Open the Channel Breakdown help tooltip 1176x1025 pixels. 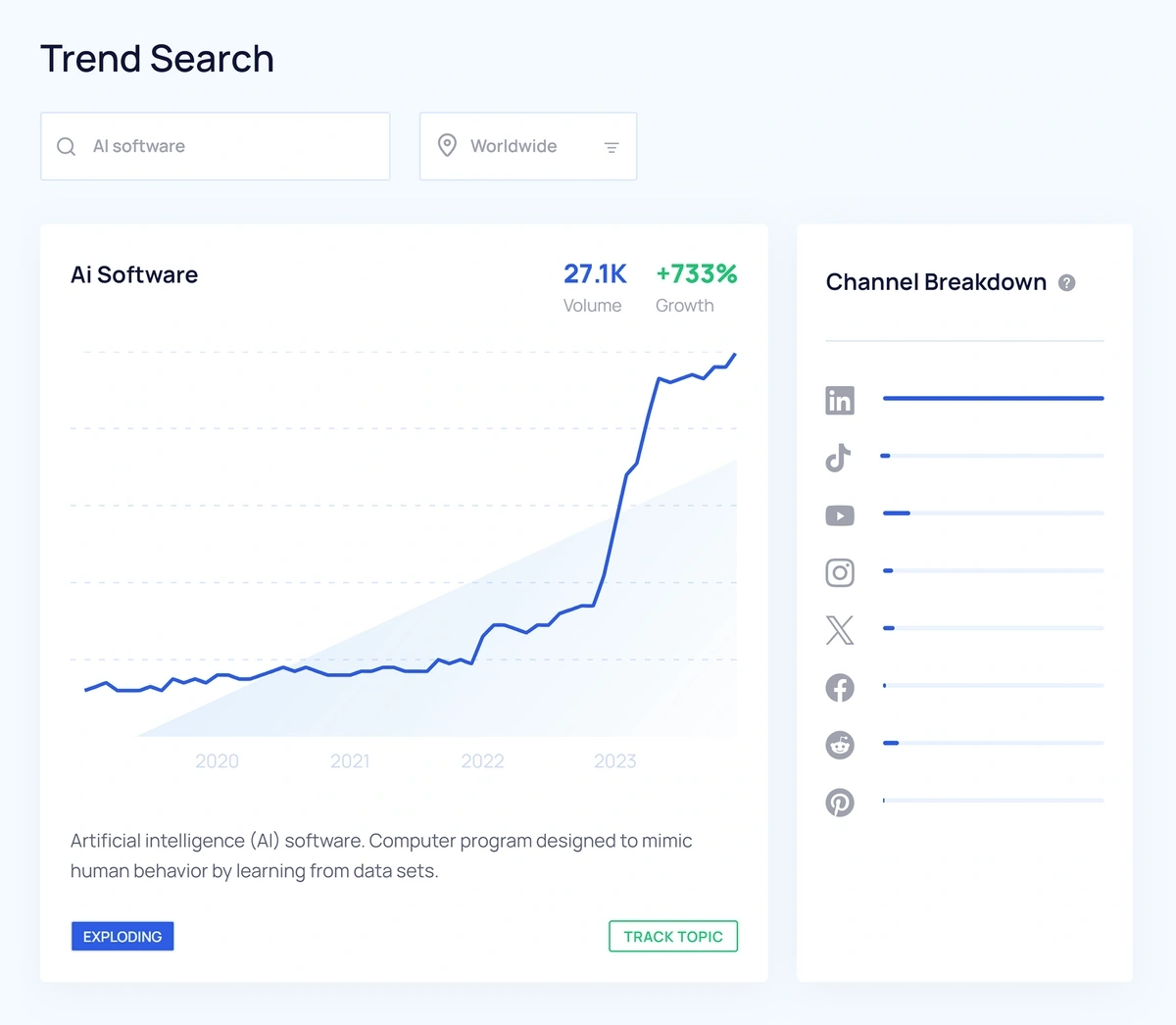click(1066, 282)
